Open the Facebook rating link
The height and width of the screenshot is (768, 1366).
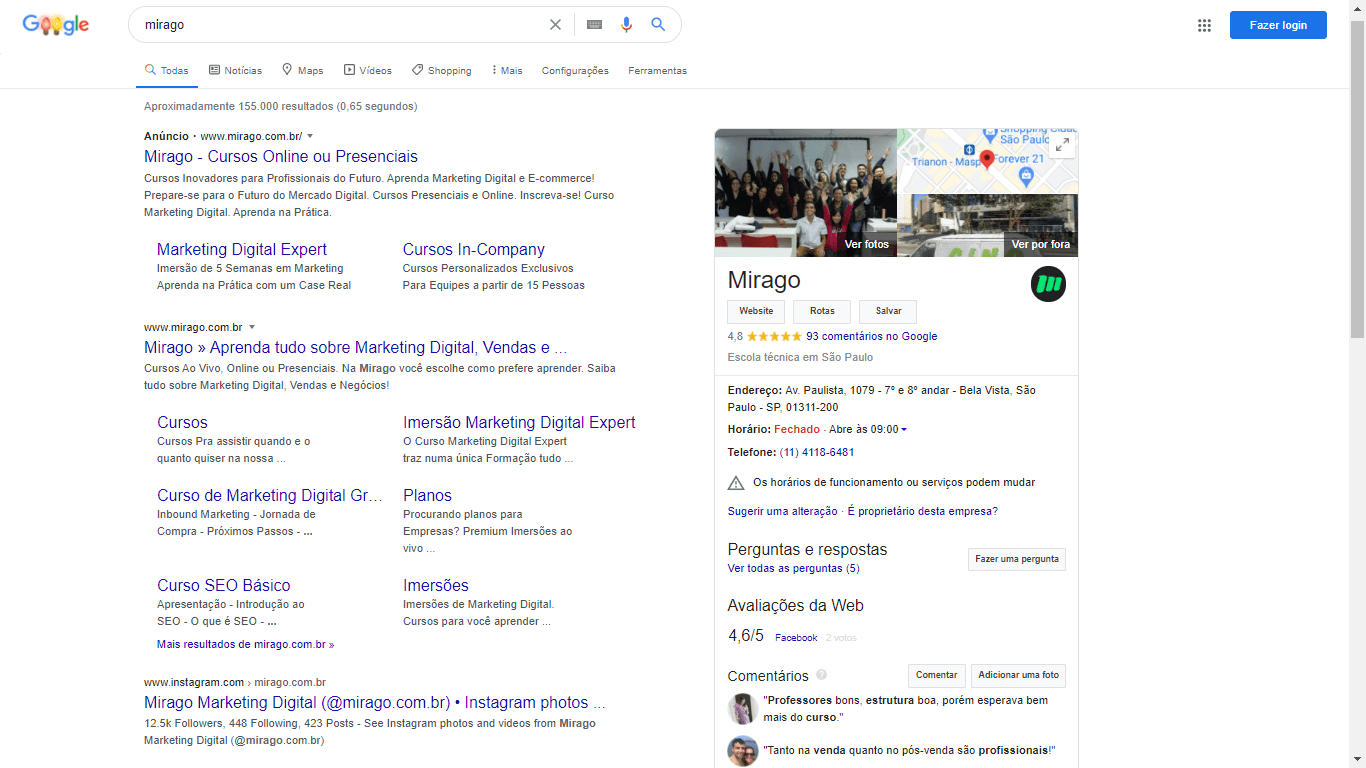(x=796, y=638)
